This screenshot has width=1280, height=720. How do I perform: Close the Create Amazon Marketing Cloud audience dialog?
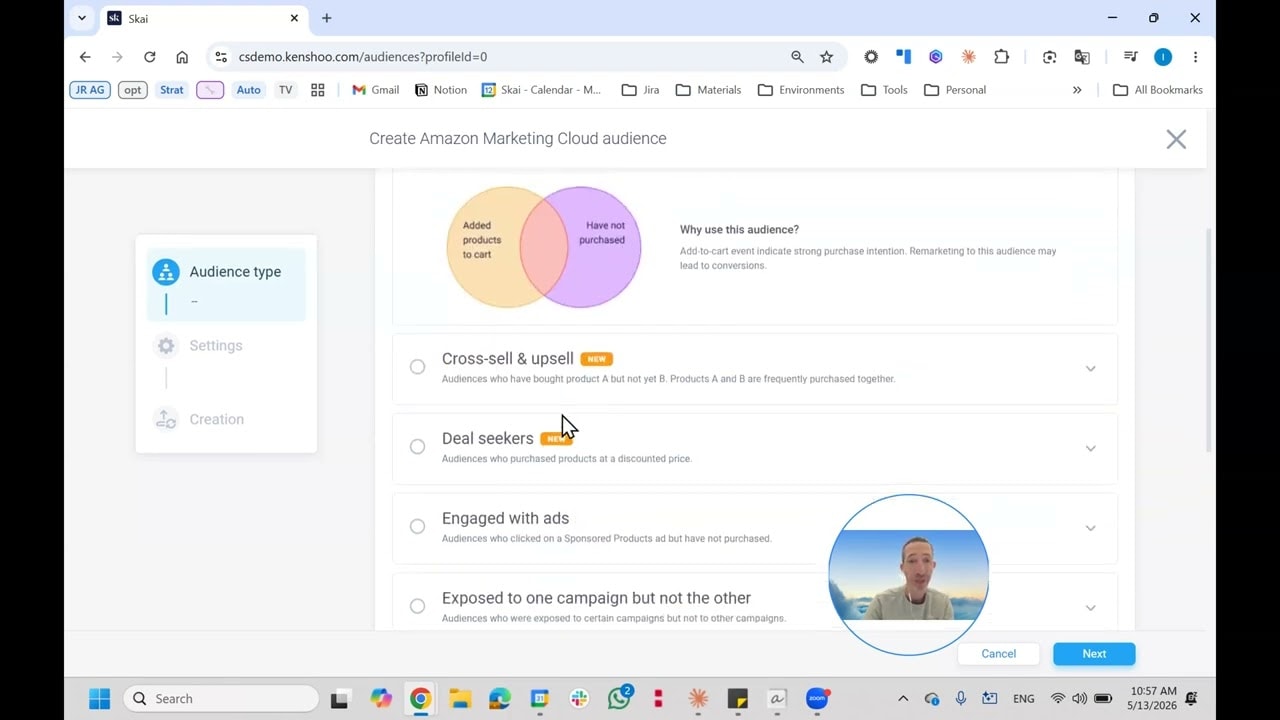click(x=1176, y=139)
